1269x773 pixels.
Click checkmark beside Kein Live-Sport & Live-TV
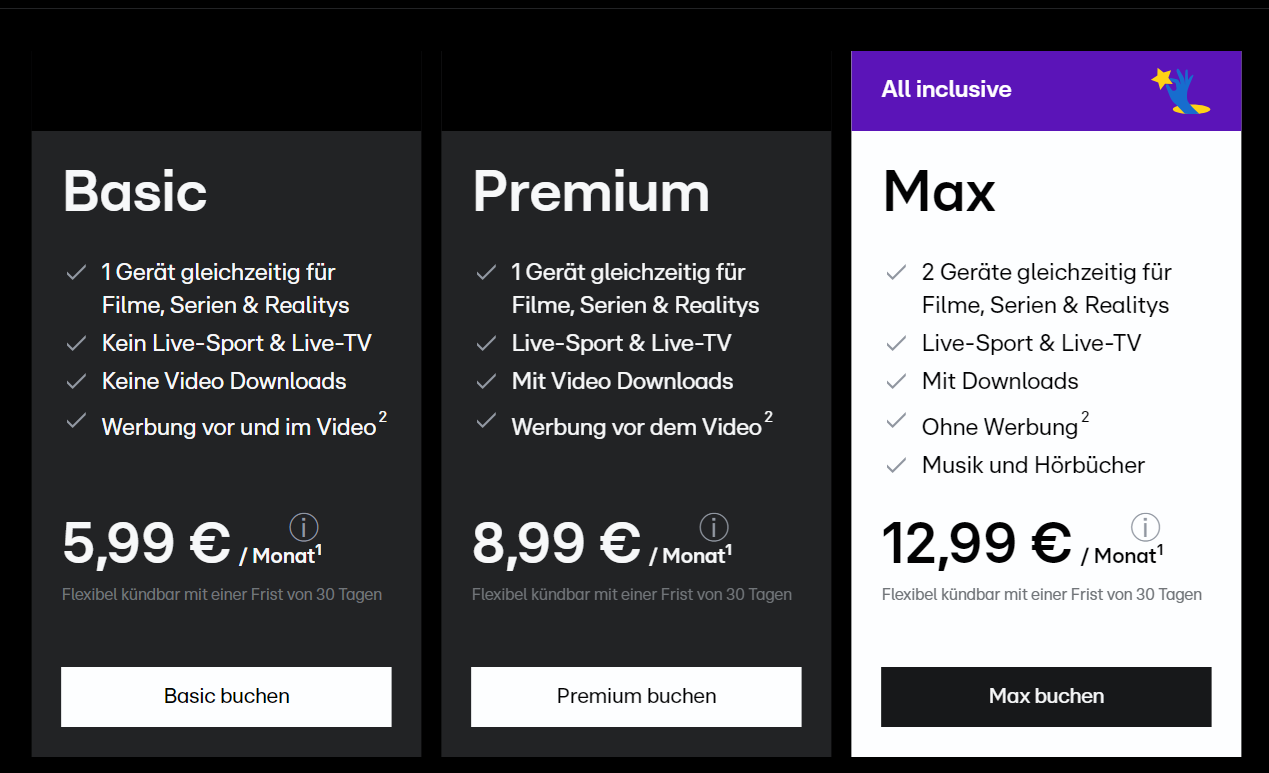tap(76, 343)
